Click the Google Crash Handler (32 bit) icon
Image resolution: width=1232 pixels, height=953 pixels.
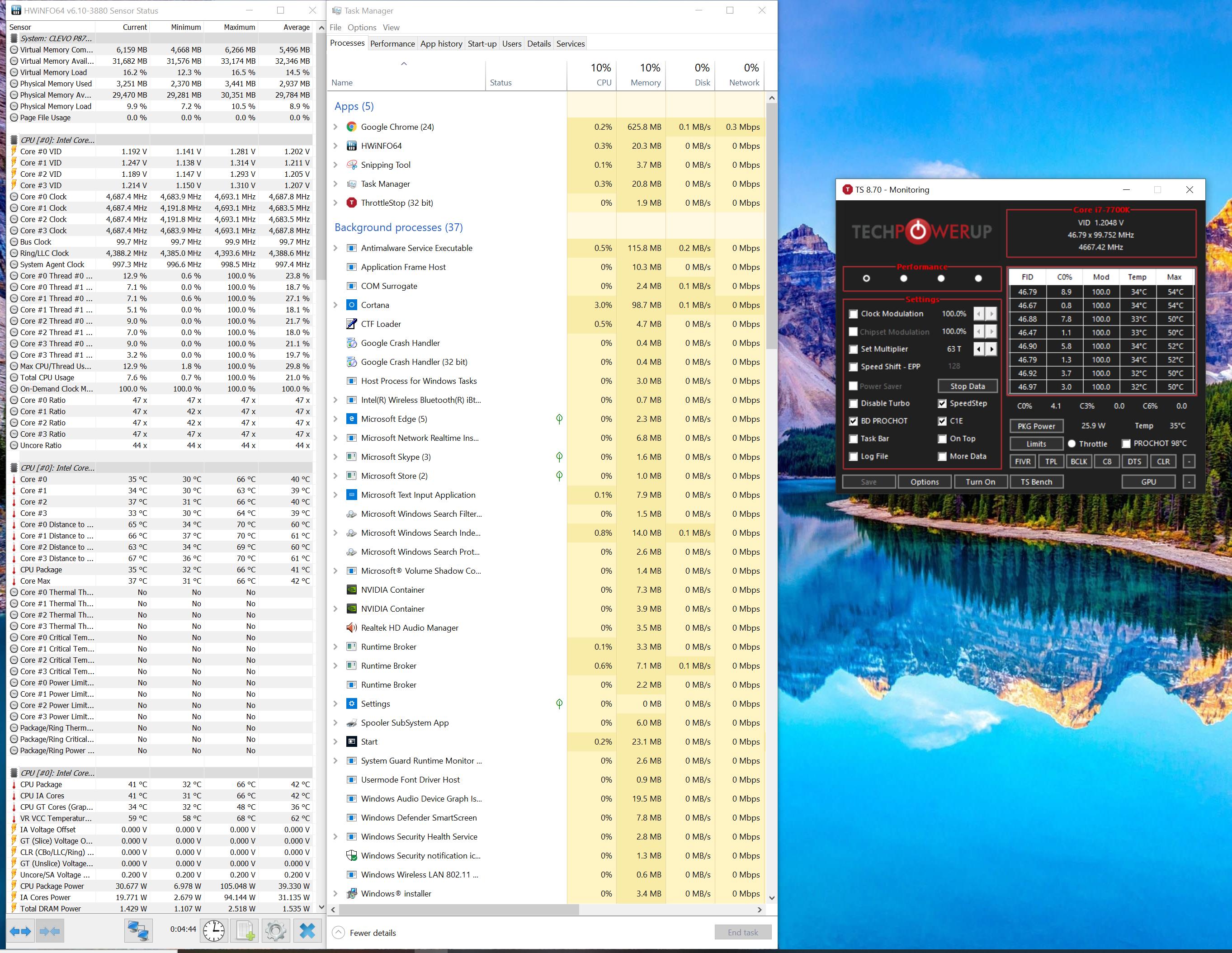[x=351, y=362]
